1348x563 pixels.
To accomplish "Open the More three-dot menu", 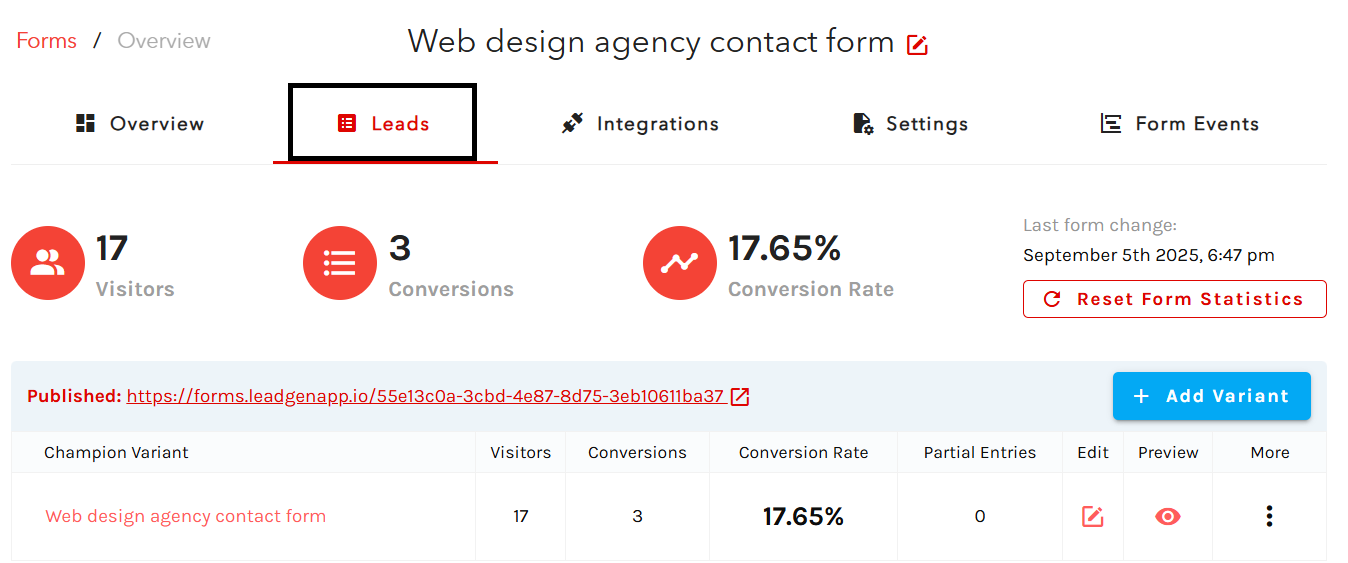I will [1269, 517].
